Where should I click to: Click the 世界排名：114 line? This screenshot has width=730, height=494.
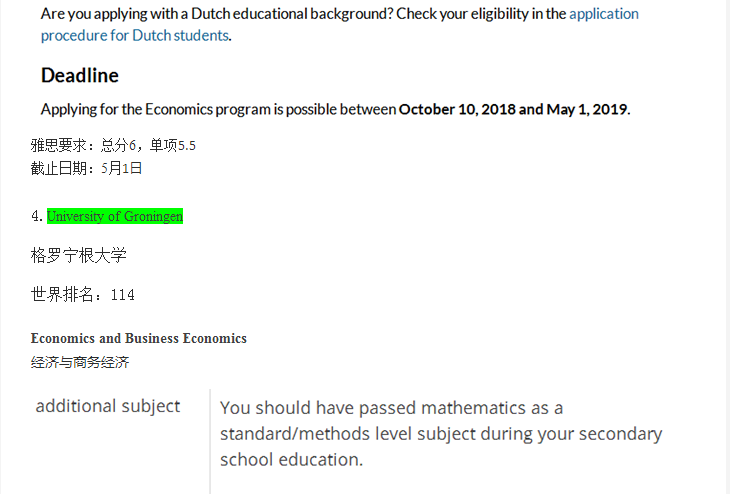click(83, 295)
